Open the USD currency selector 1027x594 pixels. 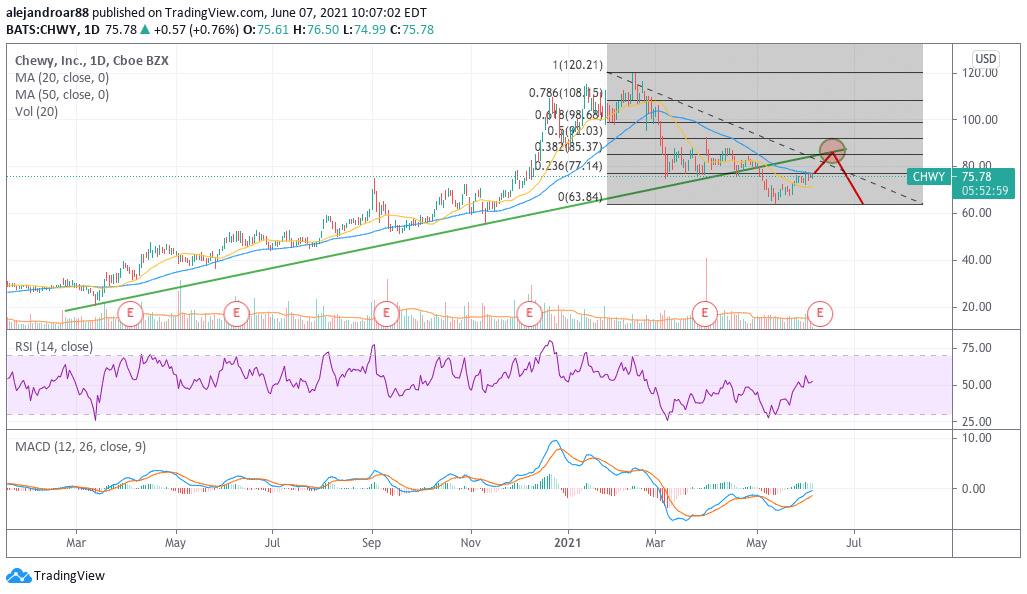tap(985, 59)
